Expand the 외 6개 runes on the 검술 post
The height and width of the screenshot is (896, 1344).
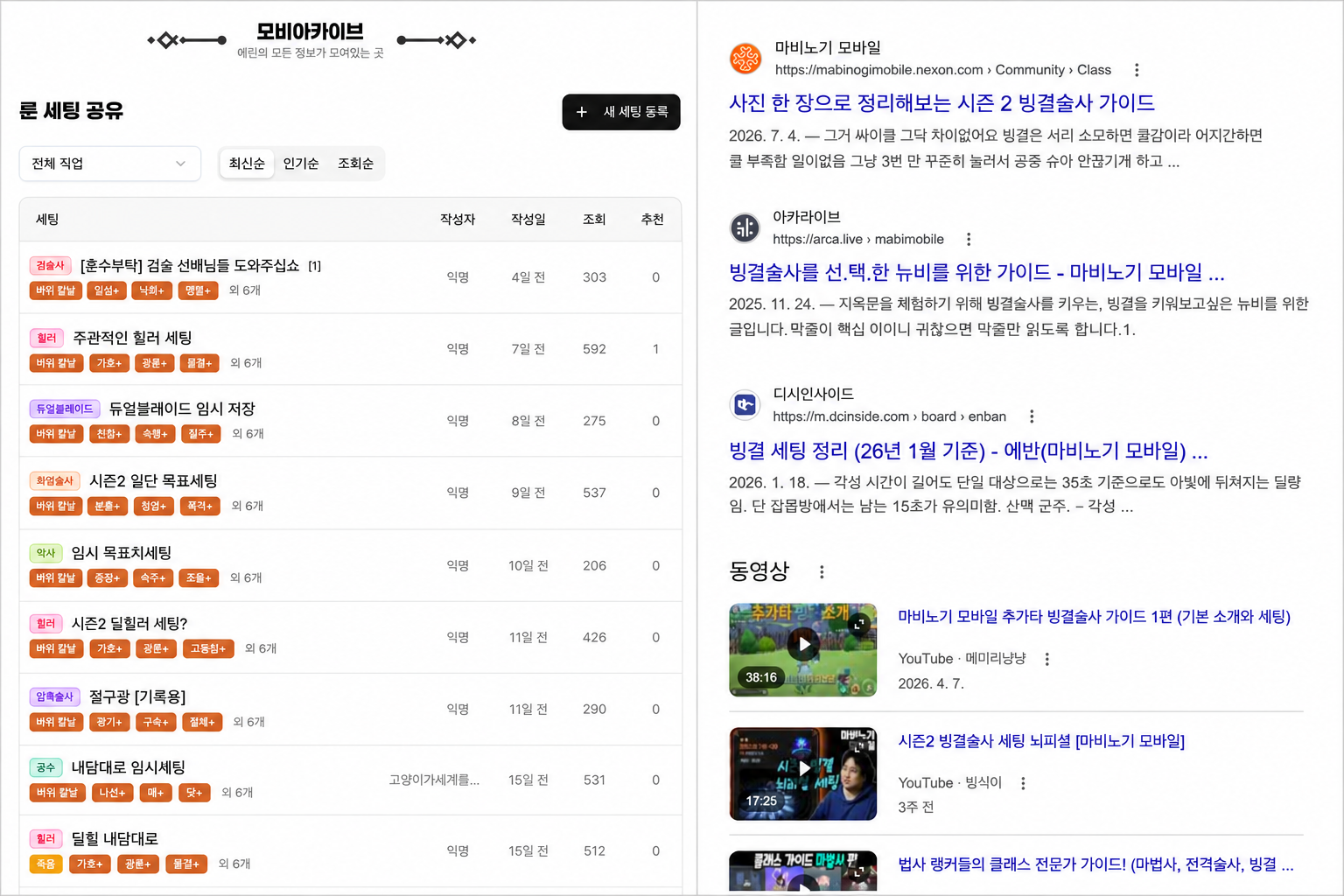click(245, 290)
